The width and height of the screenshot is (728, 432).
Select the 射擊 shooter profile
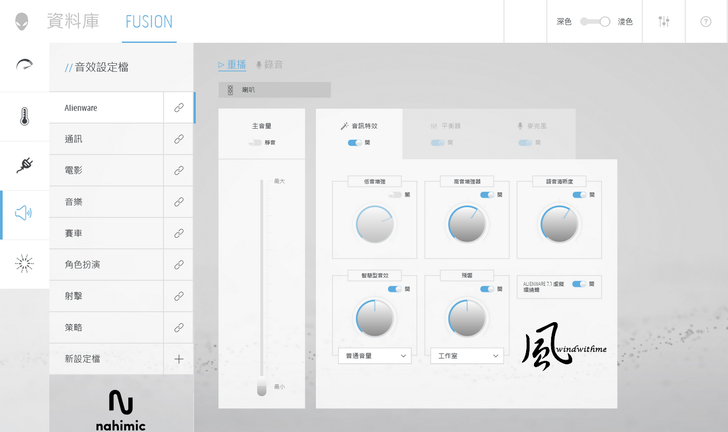[106, 296]
